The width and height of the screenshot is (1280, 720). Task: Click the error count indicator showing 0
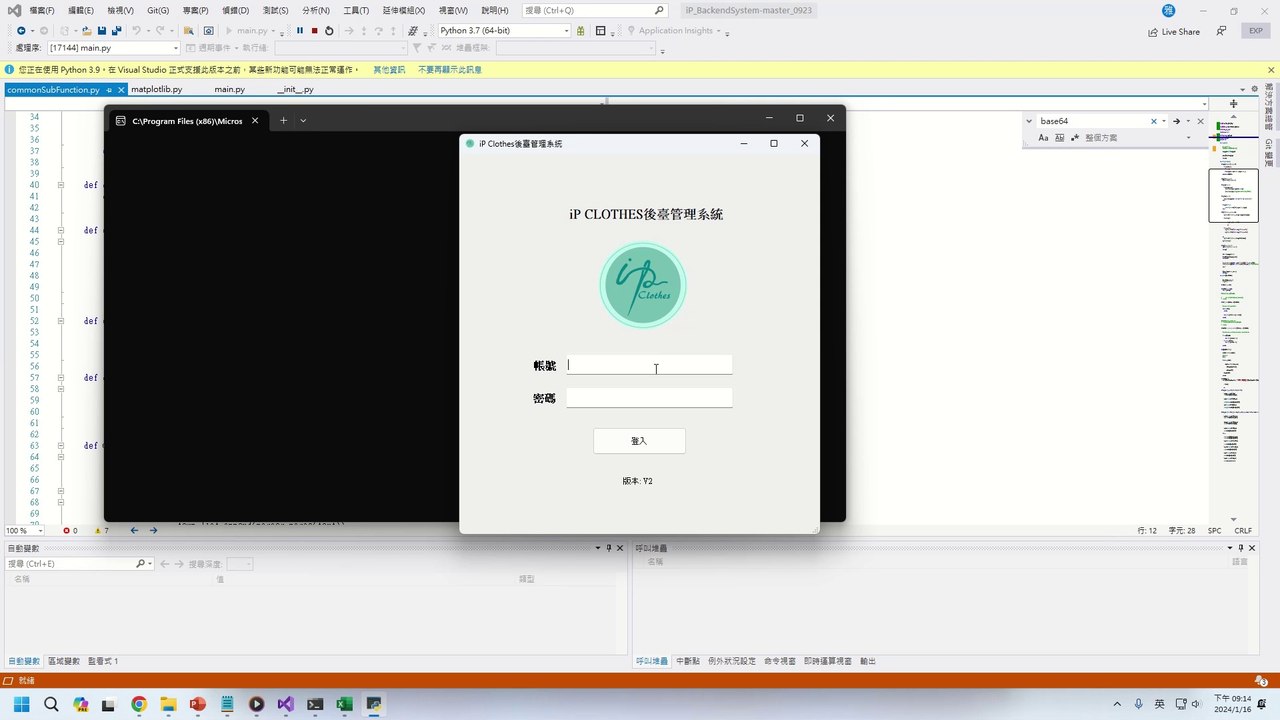[70, 530]
